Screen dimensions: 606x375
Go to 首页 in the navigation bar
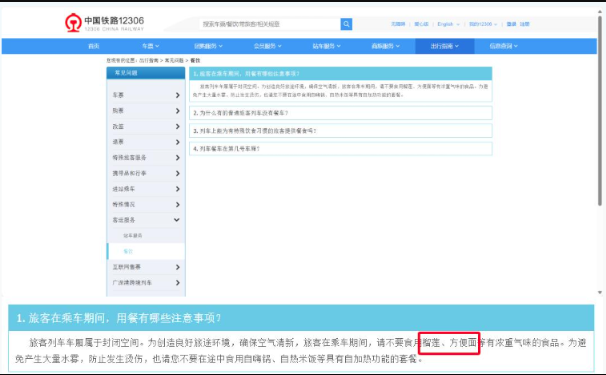pyautogui.click(x=94, y=46)
